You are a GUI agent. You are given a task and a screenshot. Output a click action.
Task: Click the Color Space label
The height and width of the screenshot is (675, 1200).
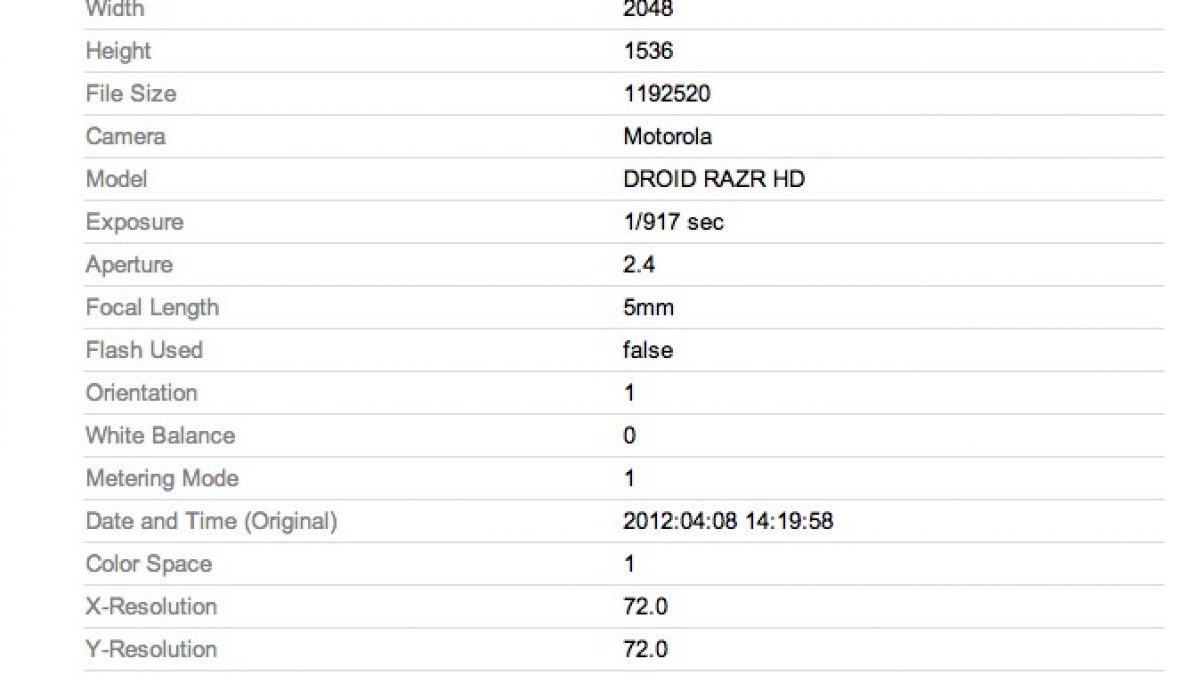[x=149, y=564]
